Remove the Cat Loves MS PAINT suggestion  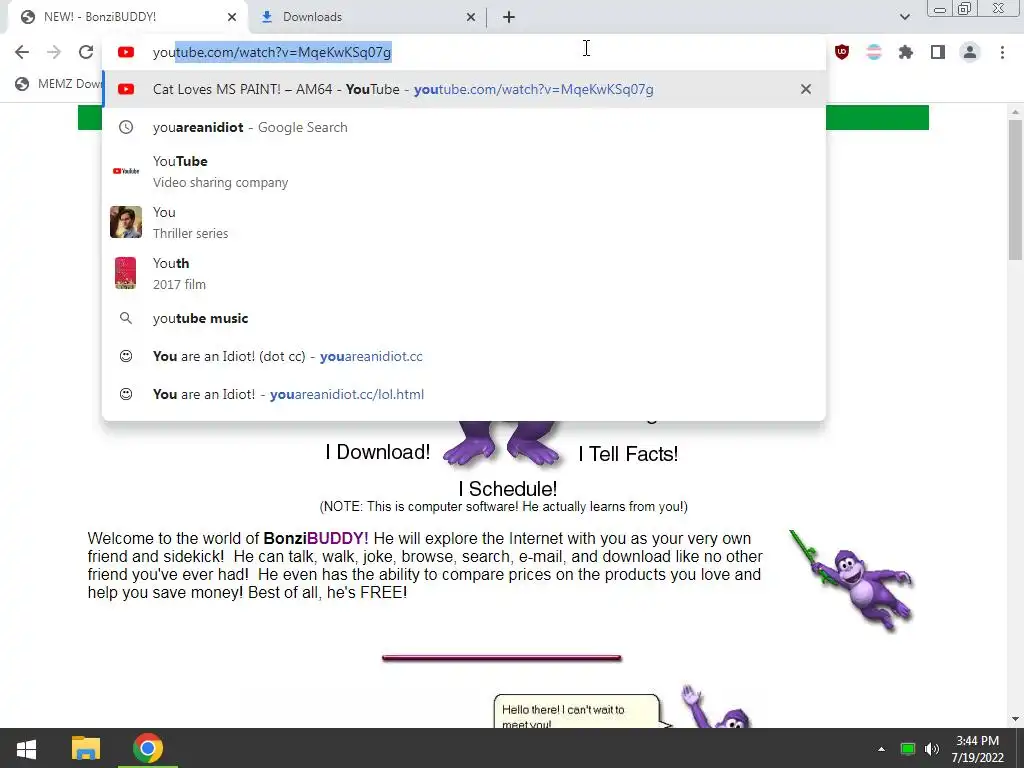806,89
